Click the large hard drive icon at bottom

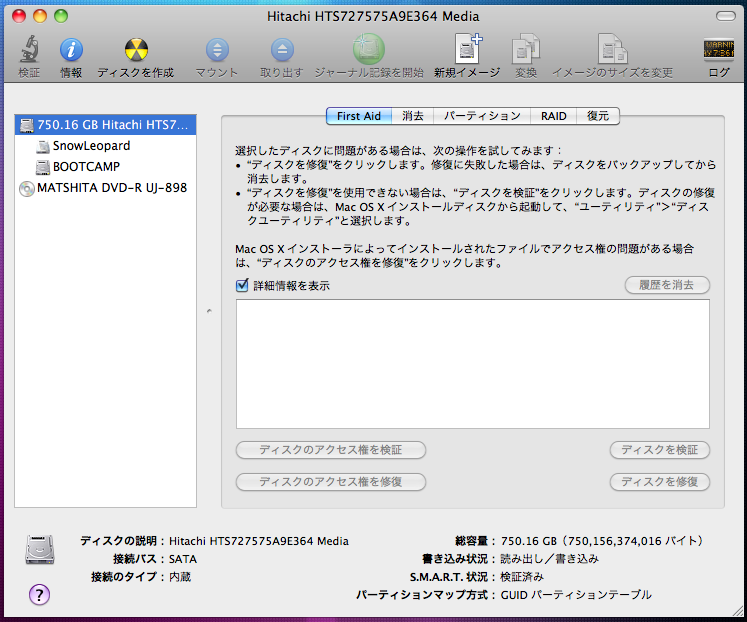[40, 550]
